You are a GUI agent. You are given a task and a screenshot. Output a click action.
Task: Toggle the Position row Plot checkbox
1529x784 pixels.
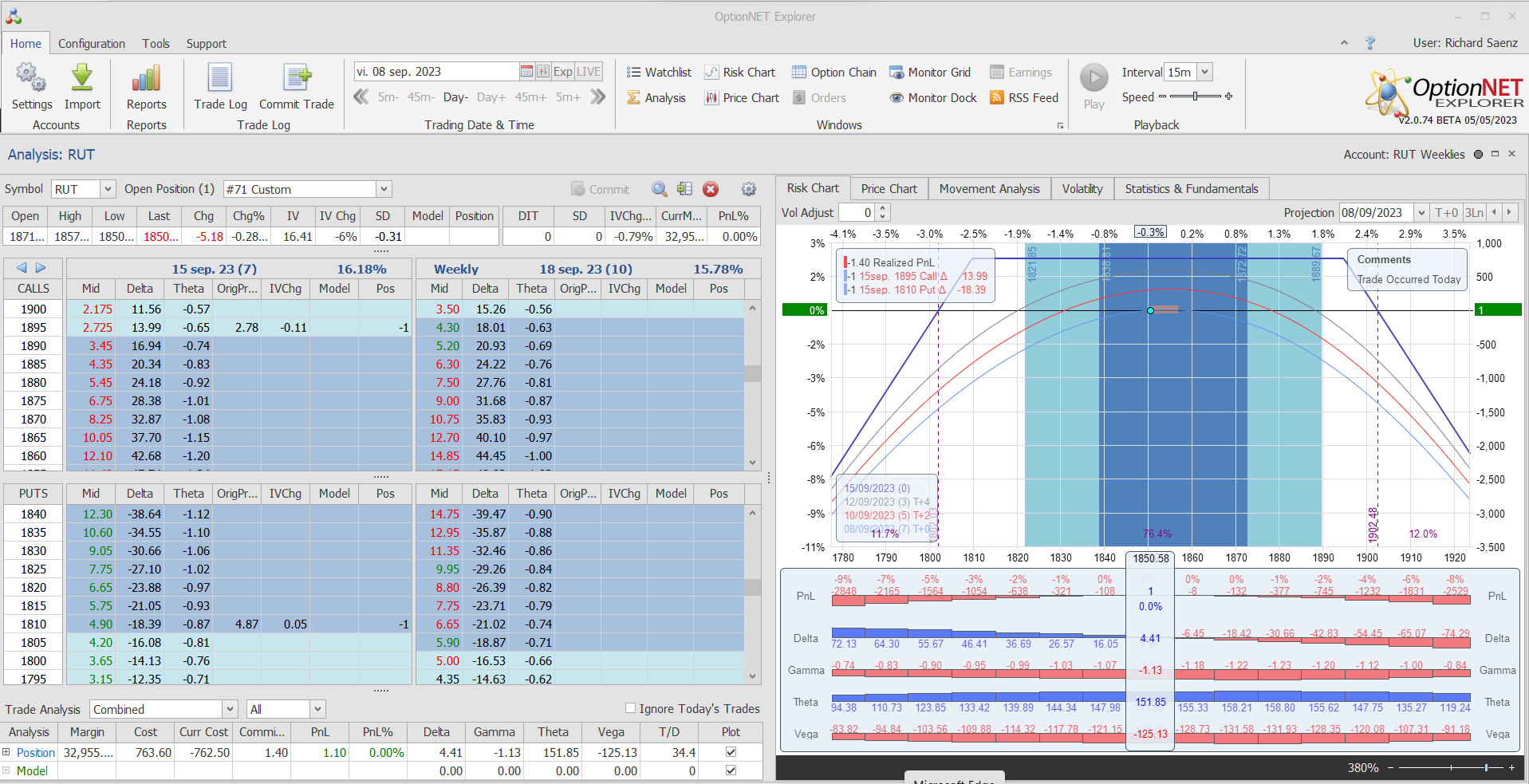point(731,752)
